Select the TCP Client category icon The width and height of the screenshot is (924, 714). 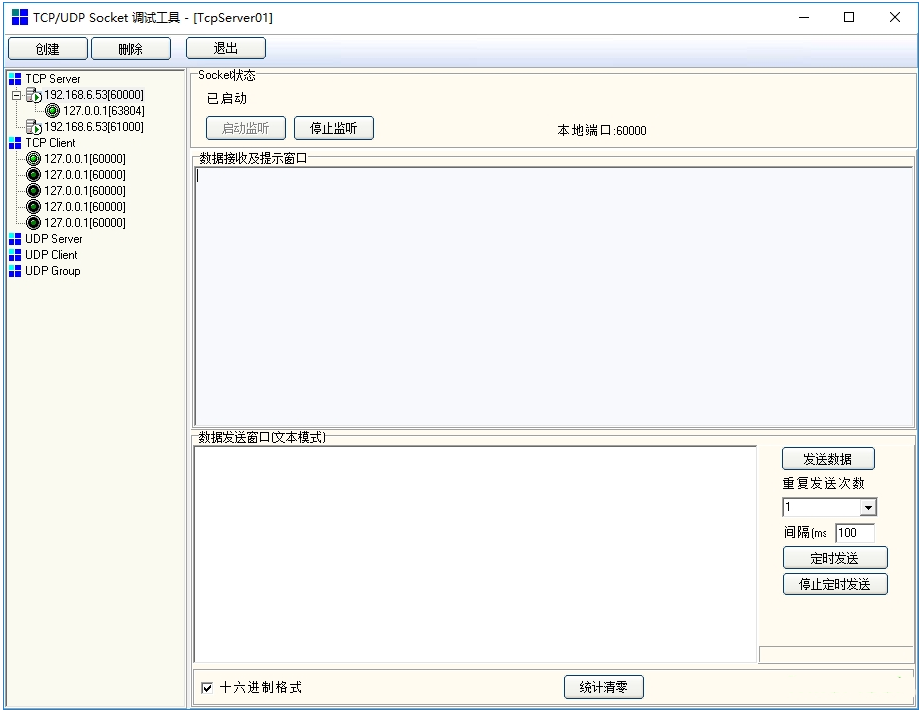14,143
